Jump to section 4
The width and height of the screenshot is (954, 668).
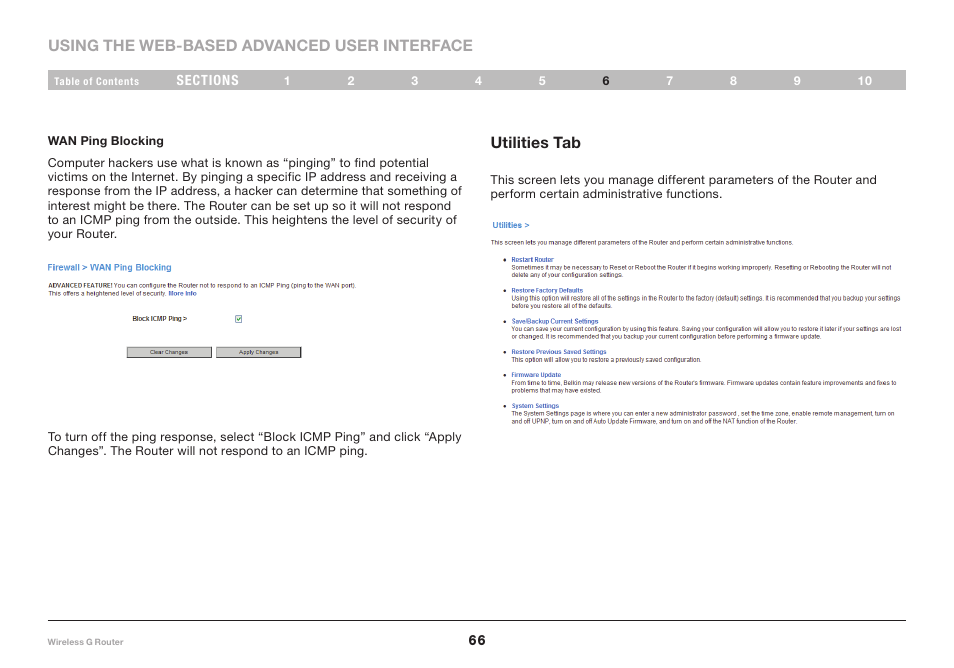click(478, 81)
